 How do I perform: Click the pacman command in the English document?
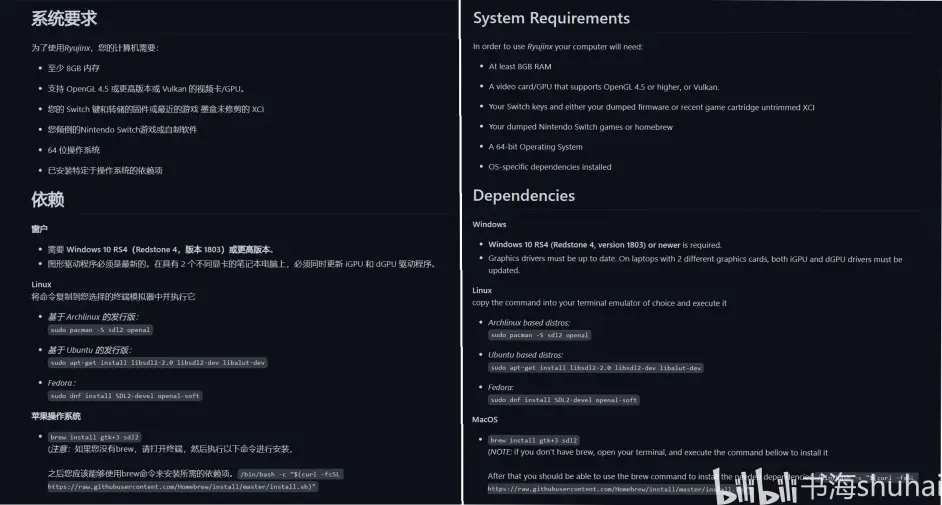pyautogui.click(x=539, y=335)
